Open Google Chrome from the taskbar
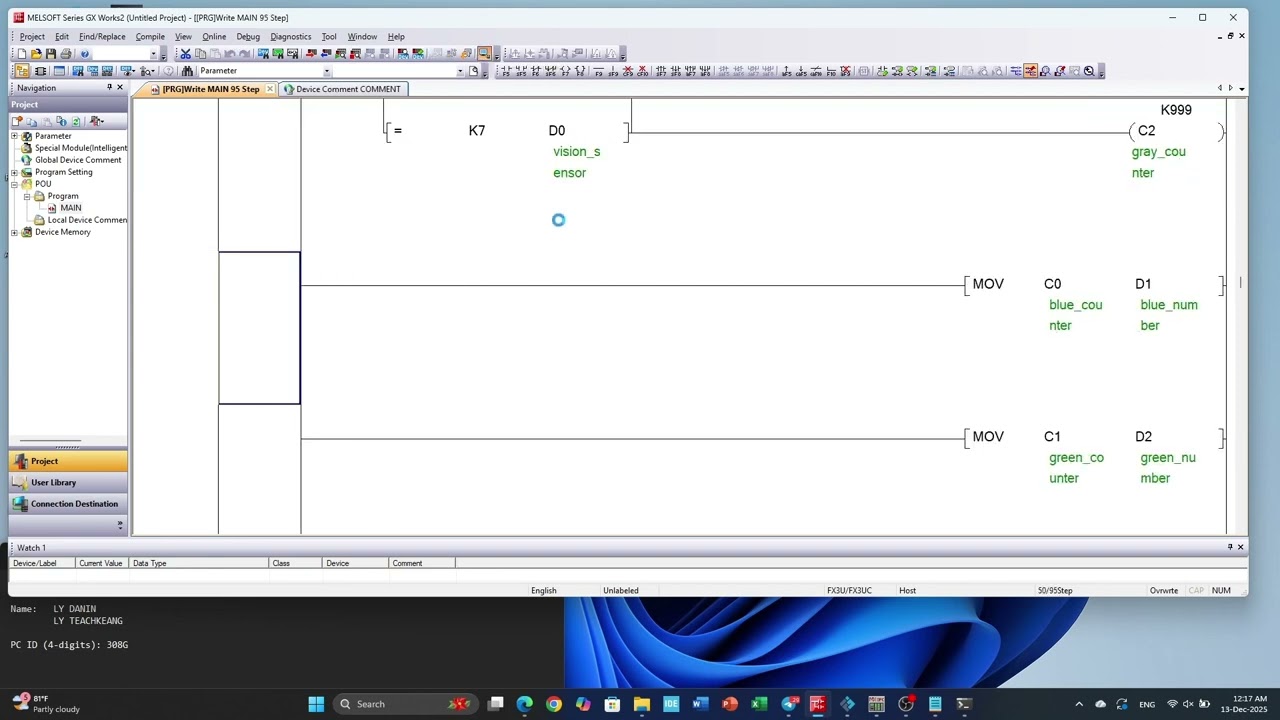The width and height of the screenshot is (1280, 720). pyautogui.click(x=554, y=704)
